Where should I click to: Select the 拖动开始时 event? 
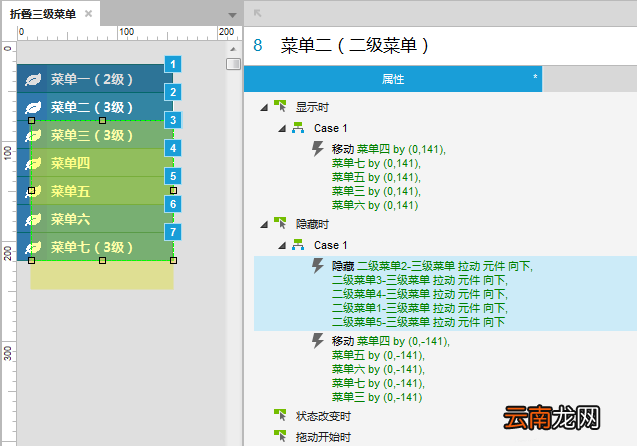[x=323, y=437]
